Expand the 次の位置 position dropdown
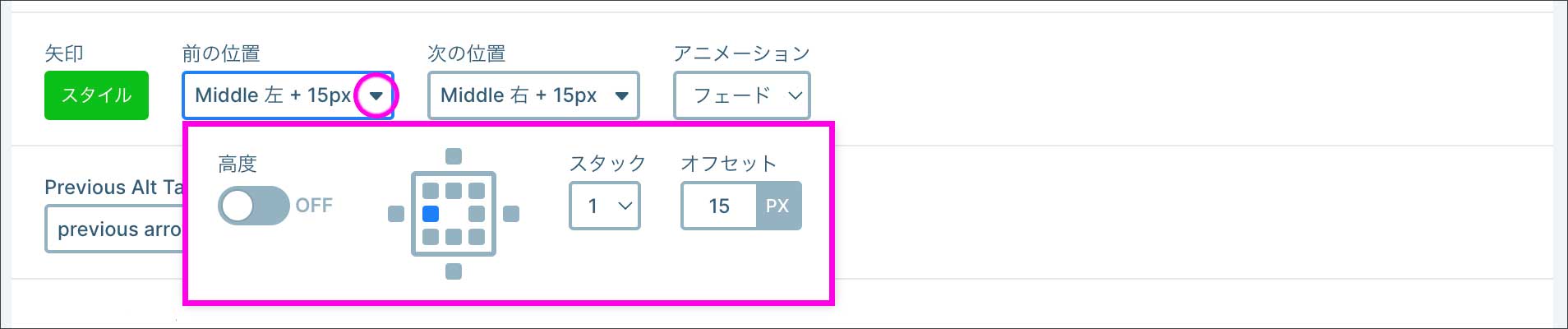Viewport: 1568px width, 329px height. tap(621, 96)
